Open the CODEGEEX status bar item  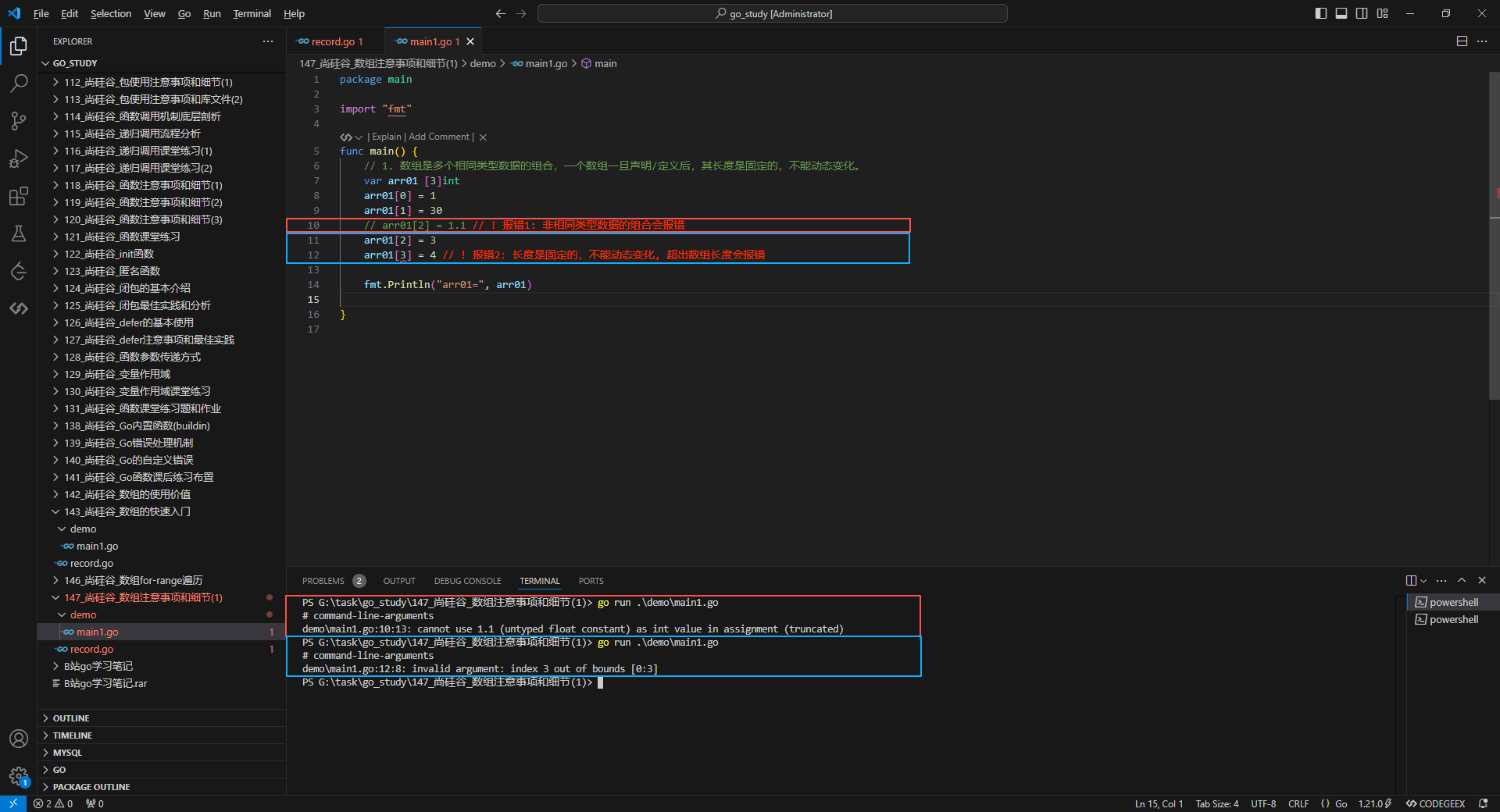(x=1436, y=803)
